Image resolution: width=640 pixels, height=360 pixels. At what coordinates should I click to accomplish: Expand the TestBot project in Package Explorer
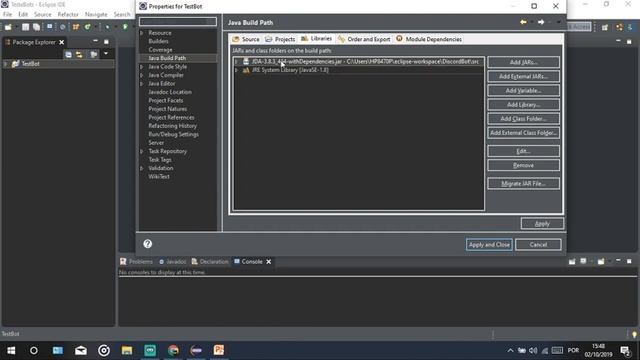(5, 64)
